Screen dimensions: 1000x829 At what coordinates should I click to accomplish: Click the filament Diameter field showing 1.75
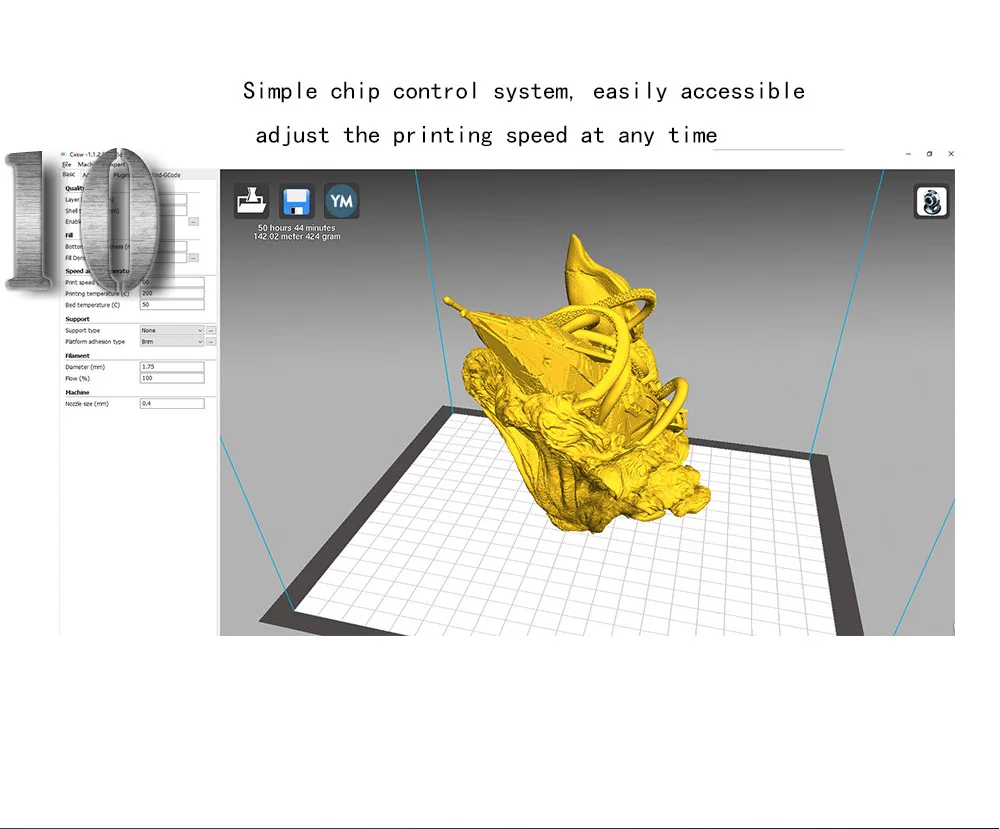coord(172,367)
